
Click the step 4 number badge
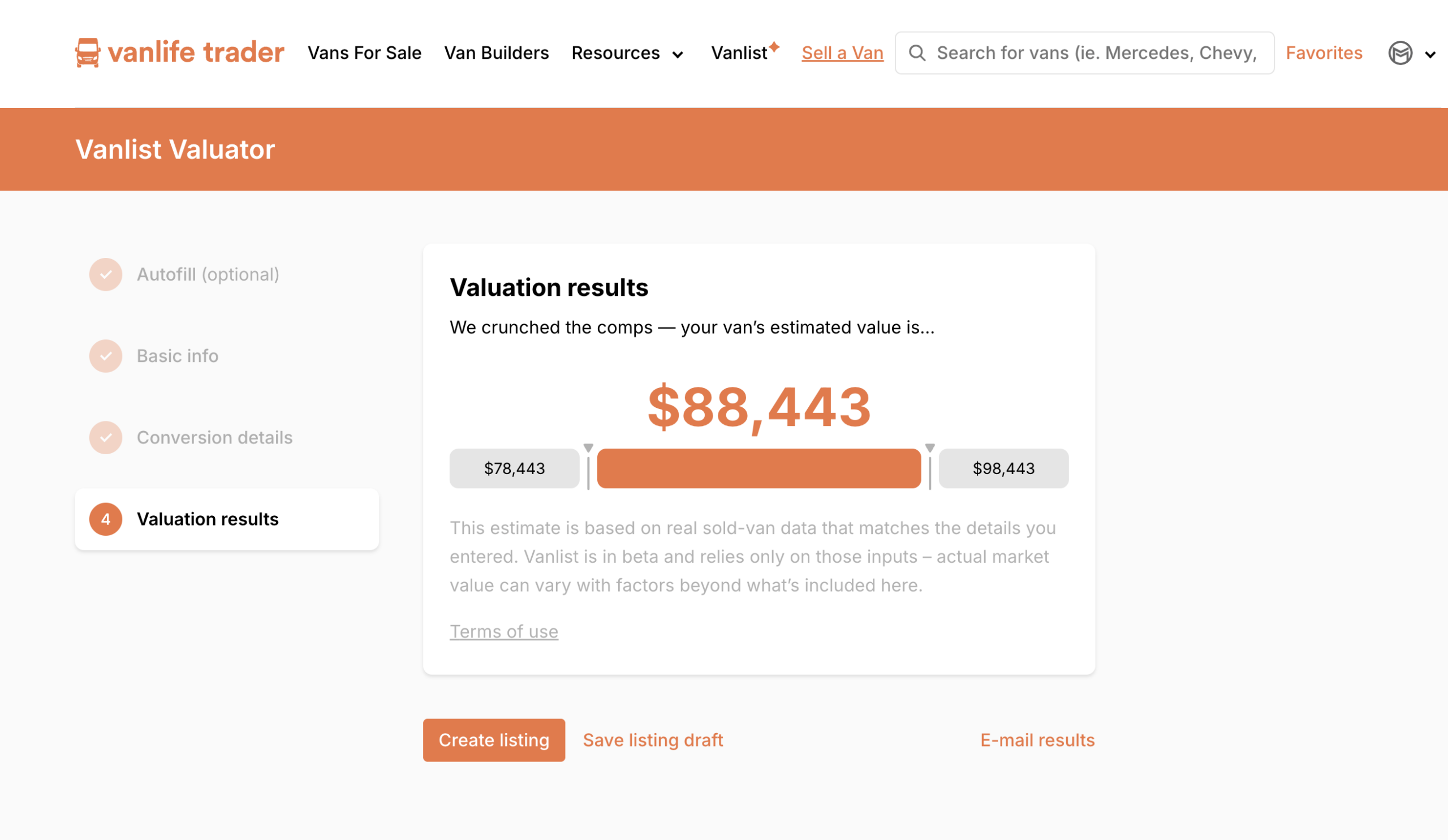(x=106, y=519)
